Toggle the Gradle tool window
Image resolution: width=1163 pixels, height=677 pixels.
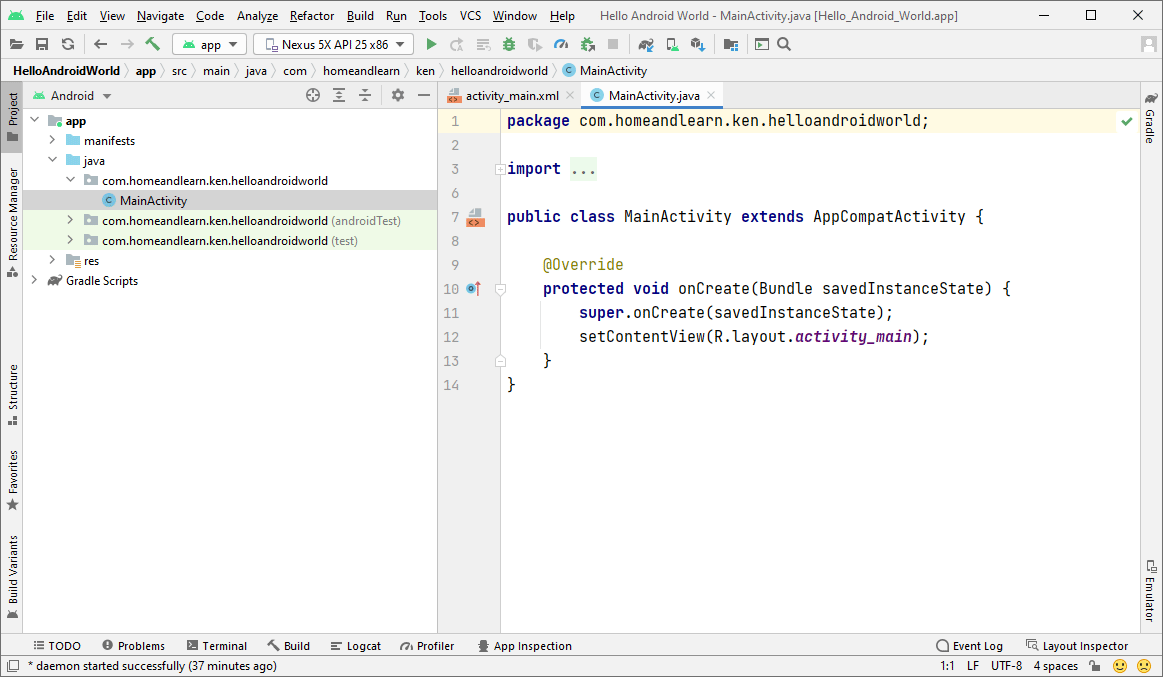tap(1150, 117)
